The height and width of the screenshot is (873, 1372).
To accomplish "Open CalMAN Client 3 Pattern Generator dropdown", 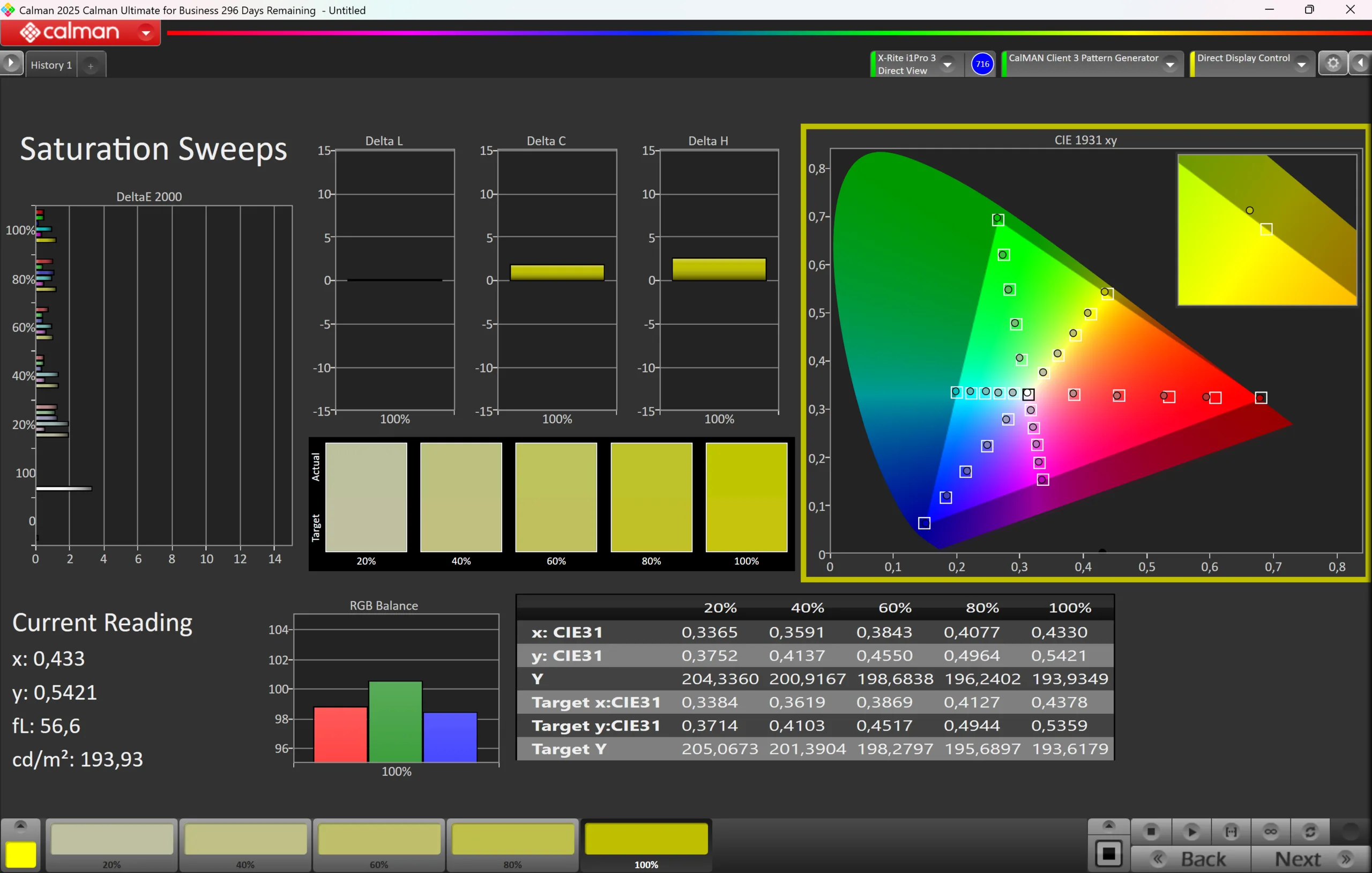I will [x=1170, y=64].
